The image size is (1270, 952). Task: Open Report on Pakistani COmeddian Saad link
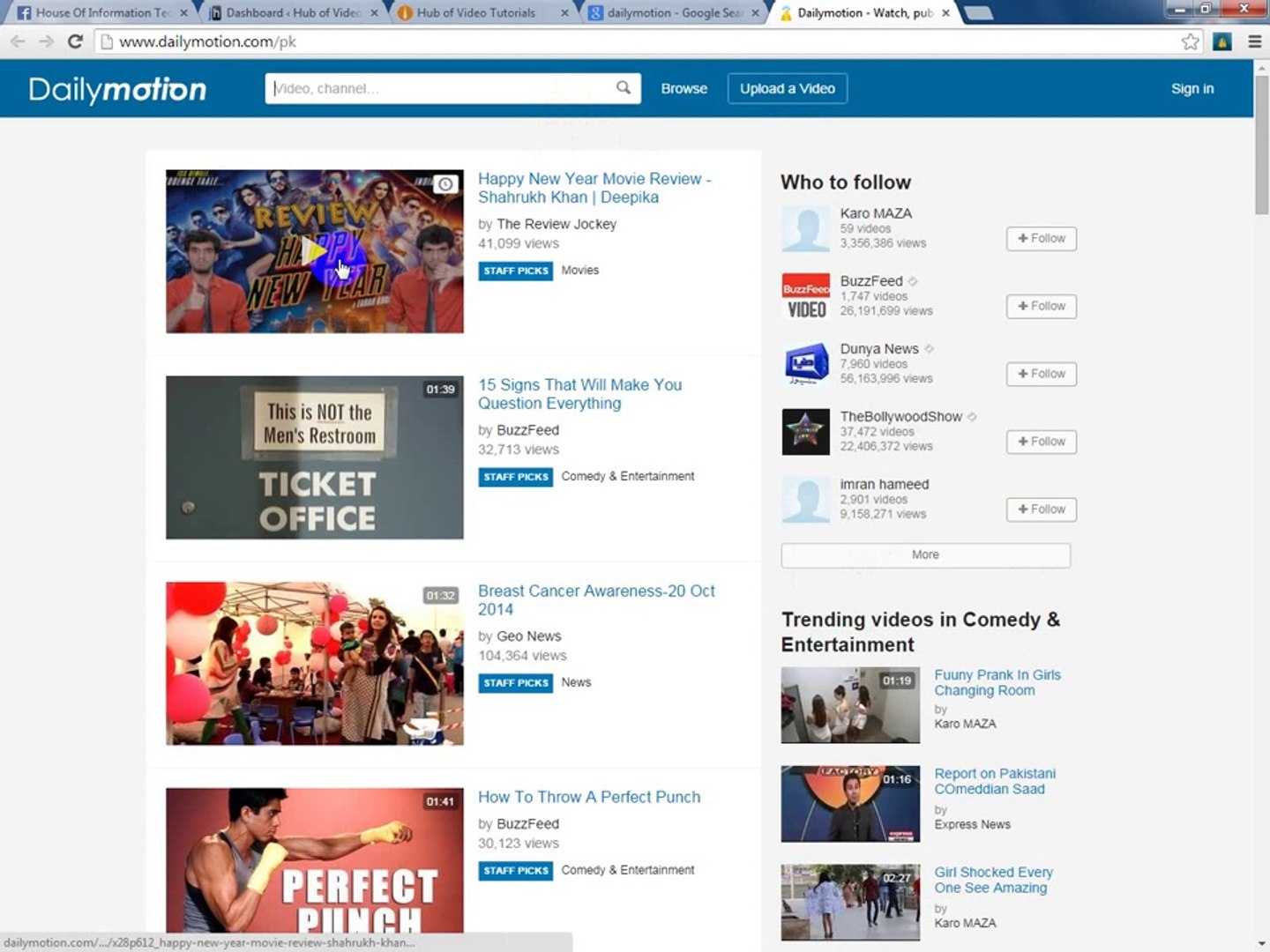coord(995,781)
